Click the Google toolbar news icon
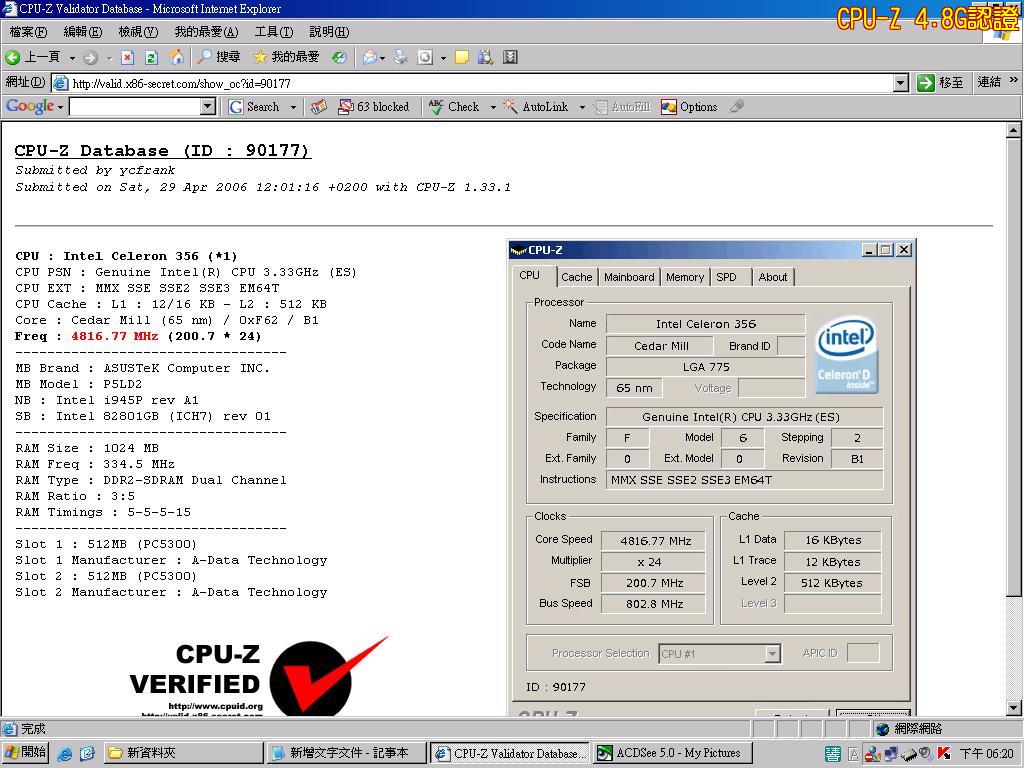The height and width of the screenshot is (768, 1024). (319, 106)
